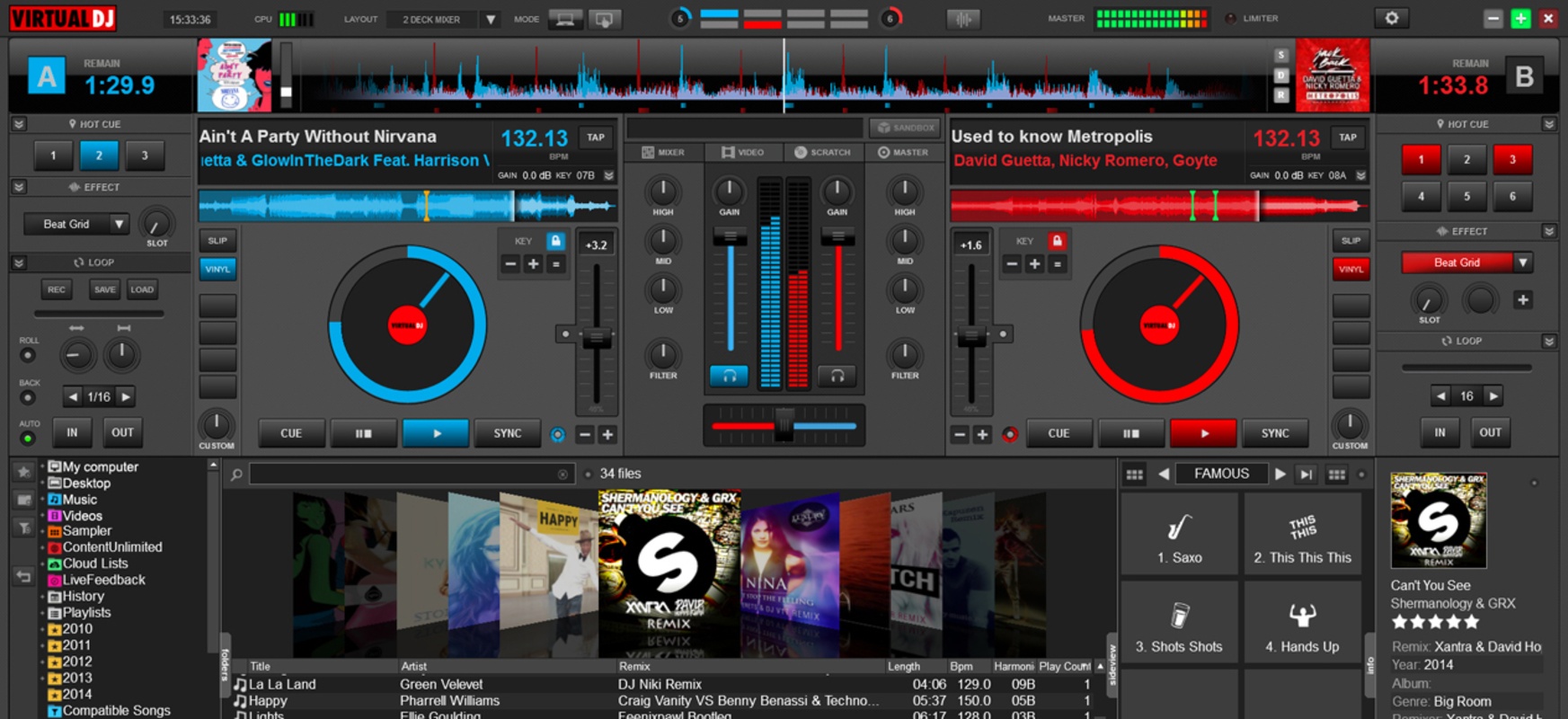Screen dimensions: 1568x719
Task: Toggle headphone cue on the left deck
Action: coord(729,376)
